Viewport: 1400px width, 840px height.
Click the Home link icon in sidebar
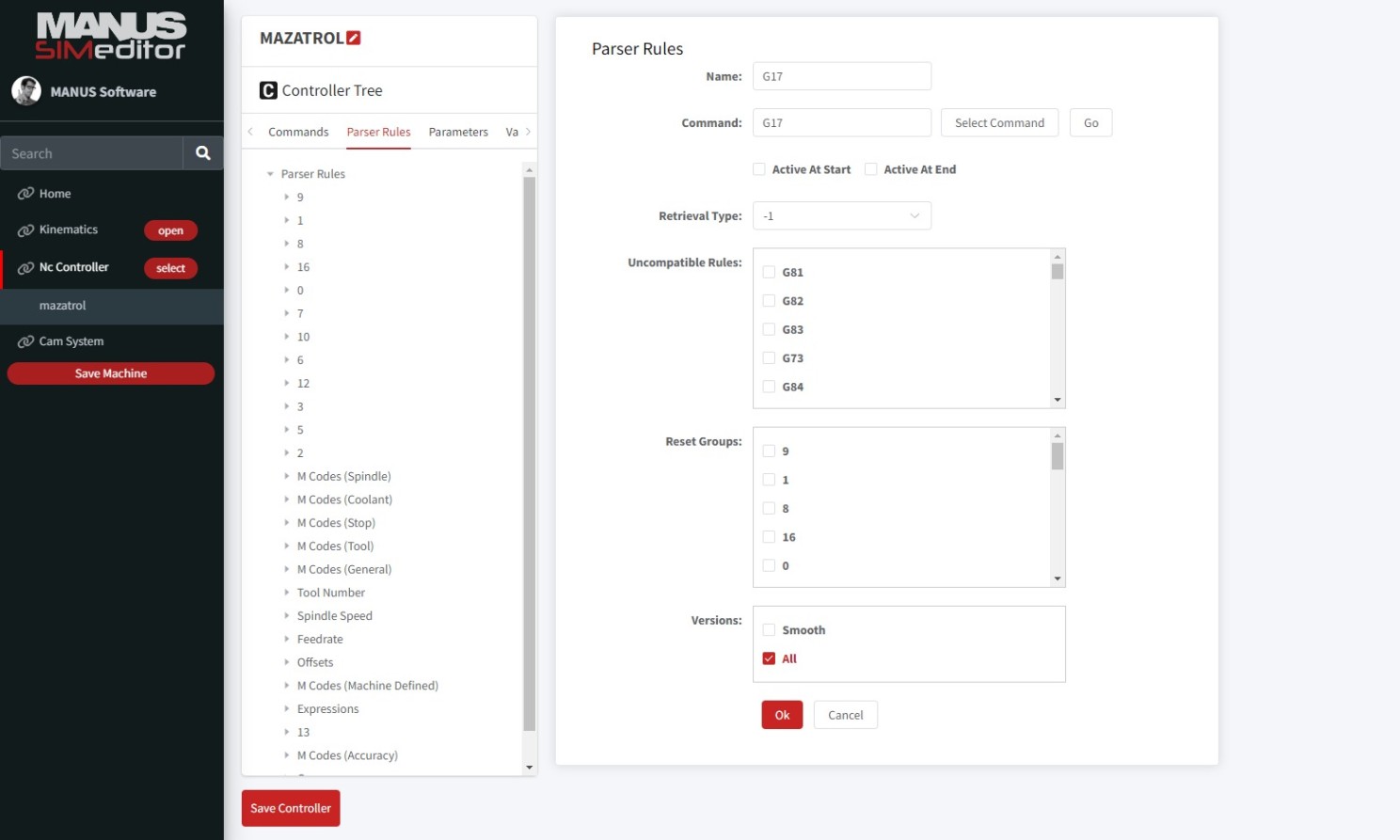click(x=25, y=194)
